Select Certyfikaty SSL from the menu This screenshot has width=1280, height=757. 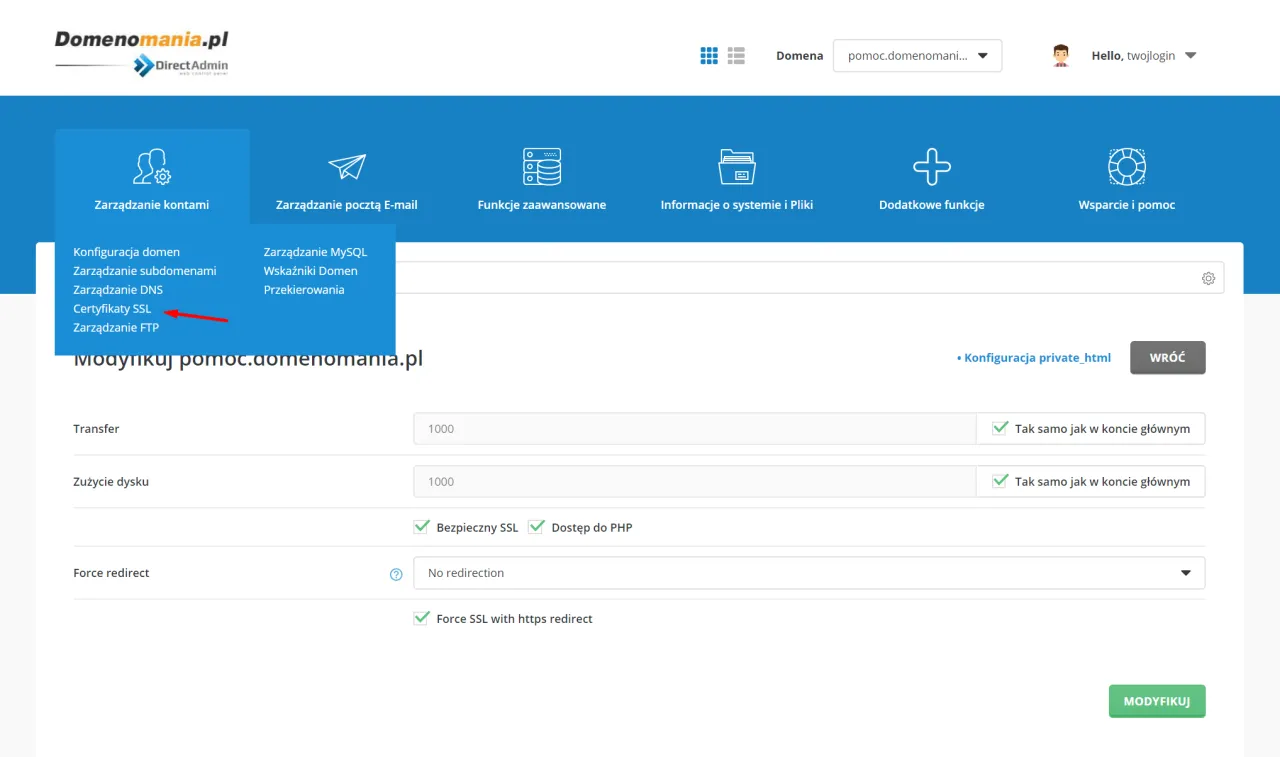111,308
